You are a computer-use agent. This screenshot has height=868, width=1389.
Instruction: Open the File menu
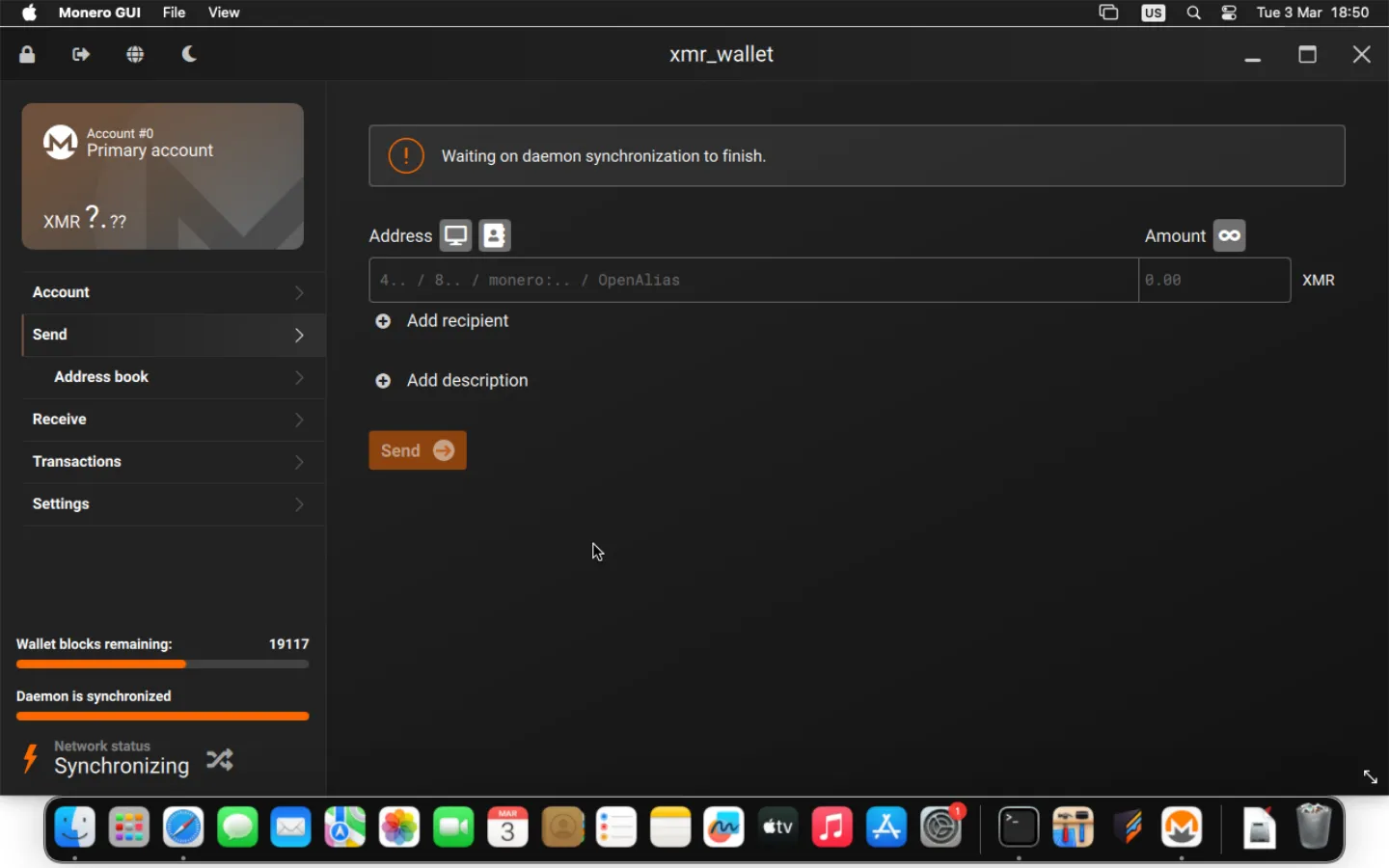[174, 13]
